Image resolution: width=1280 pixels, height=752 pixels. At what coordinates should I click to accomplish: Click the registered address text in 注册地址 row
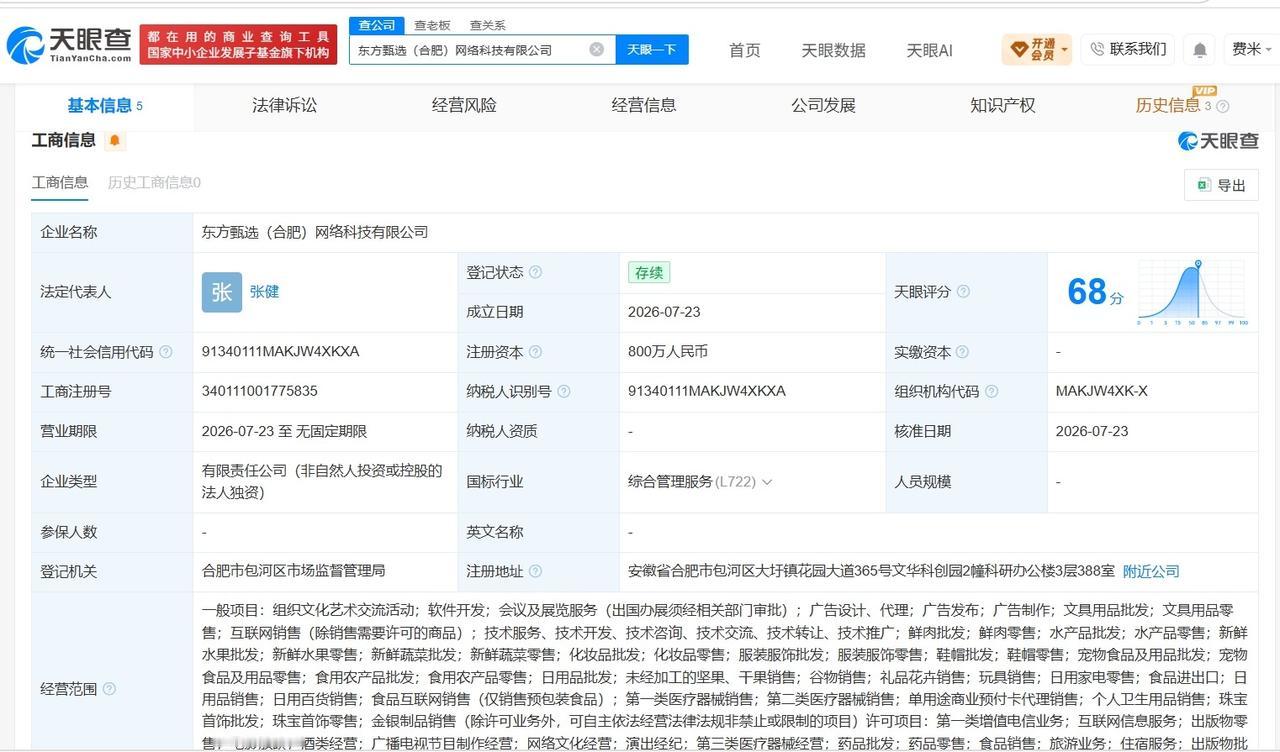[871, 572]
